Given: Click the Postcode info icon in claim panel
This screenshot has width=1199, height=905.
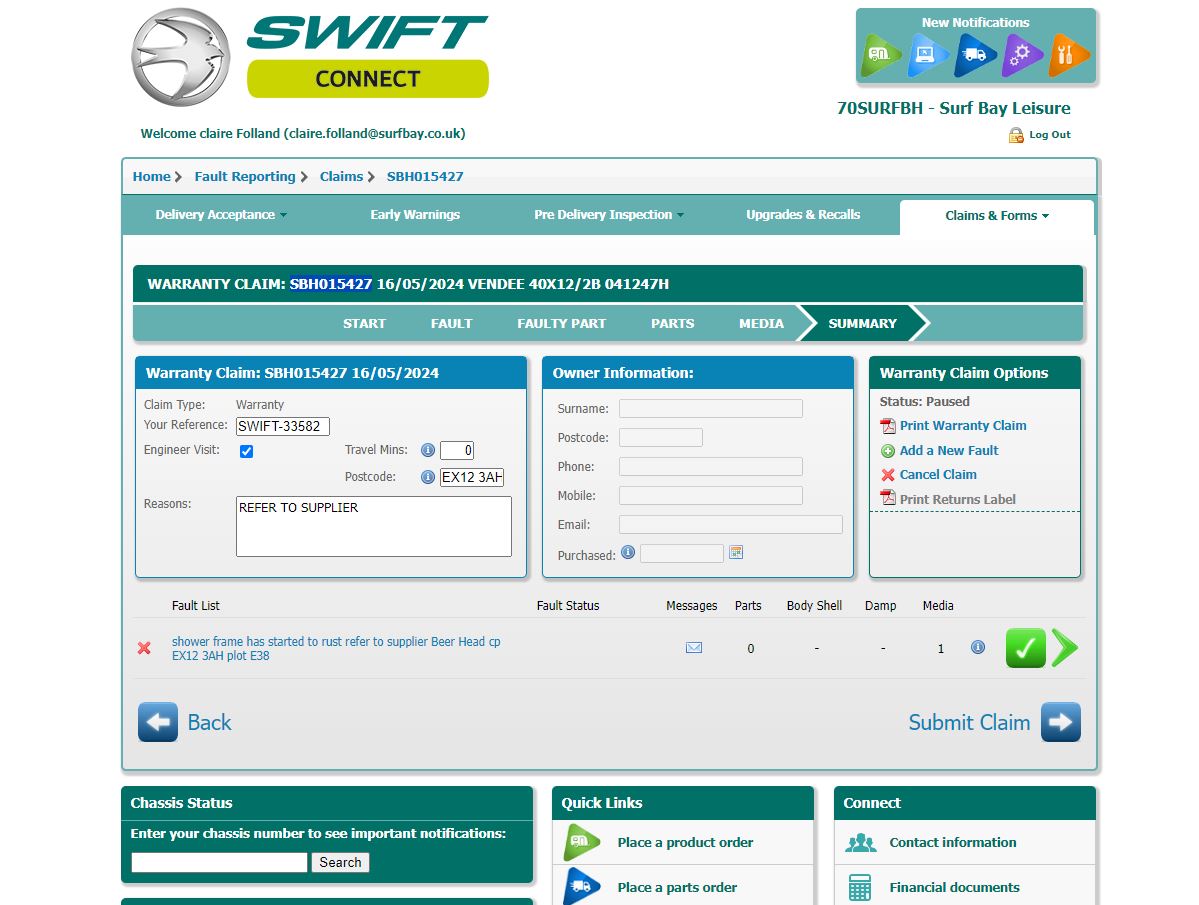Looking at the screenshot, I should pos(428,477).
